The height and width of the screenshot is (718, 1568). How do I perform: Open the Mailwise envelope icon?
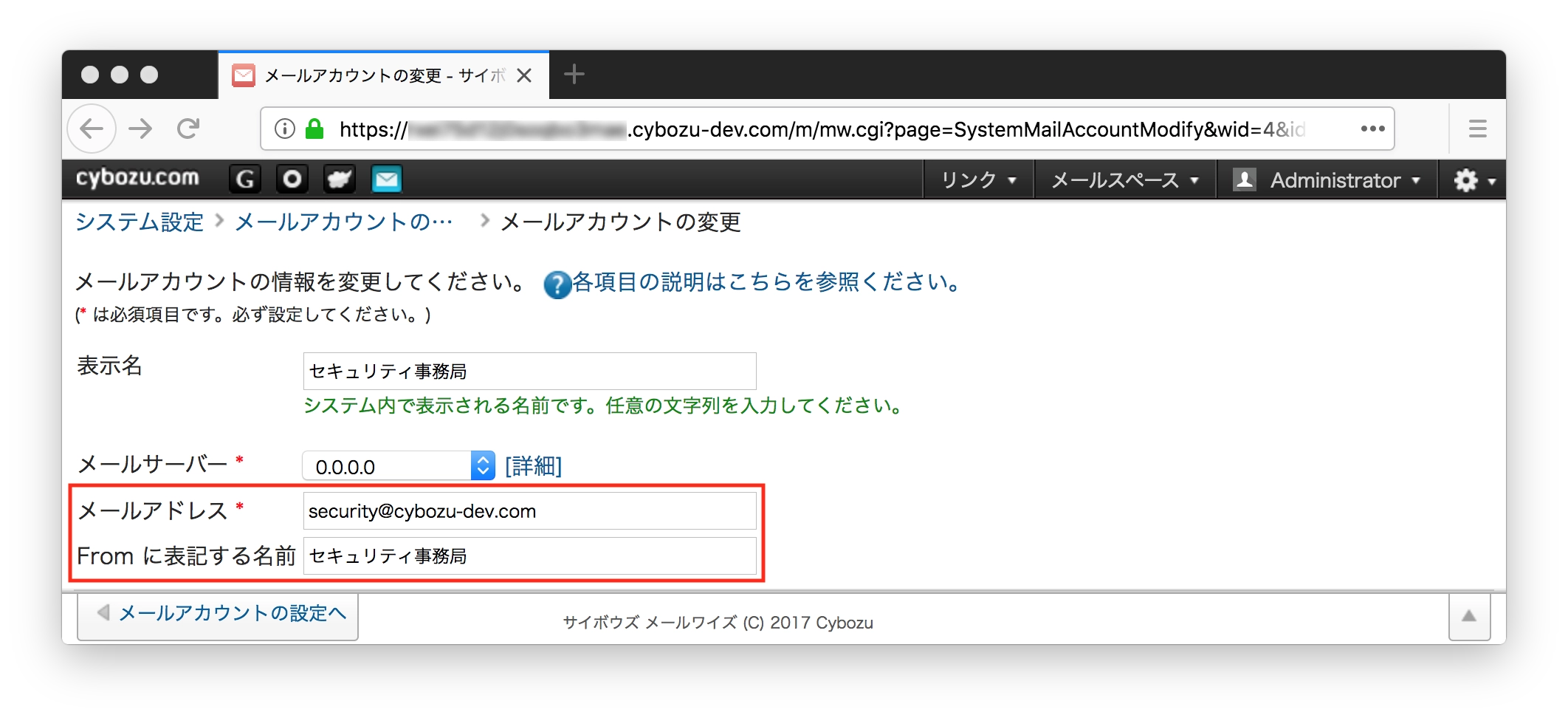click(387, 179)
